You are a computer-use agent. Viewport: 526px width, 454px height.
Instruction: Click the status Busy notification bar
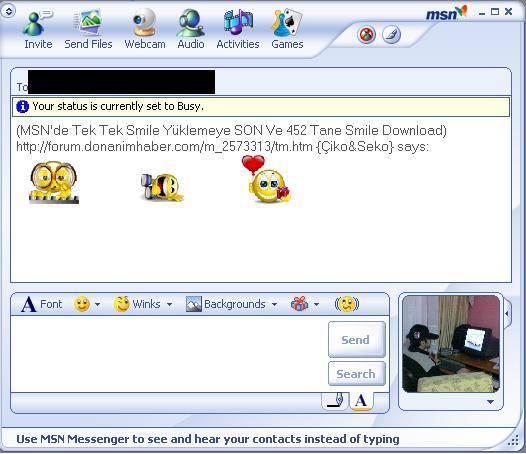point(261,107)
